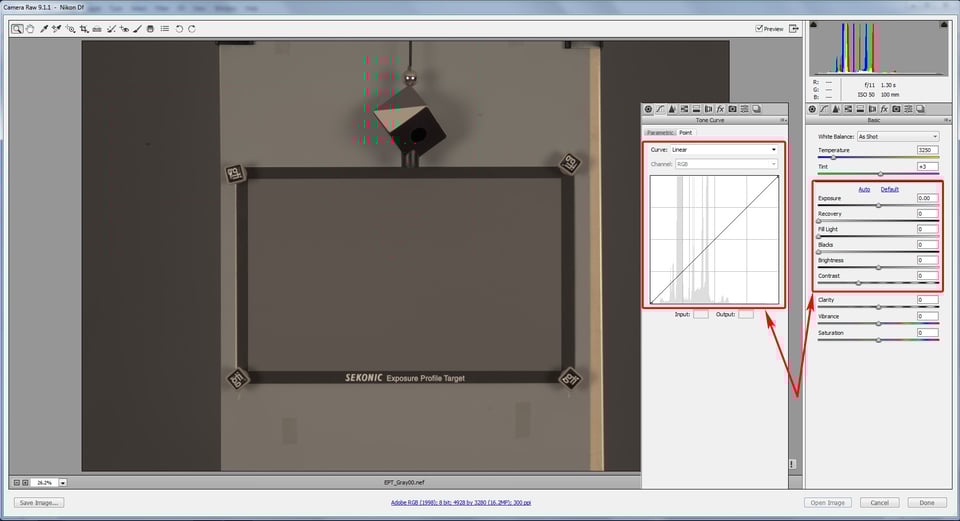Screen dimensions: 960x521
Task: Select the Zoom tool
Action: [x=17, y=29]
